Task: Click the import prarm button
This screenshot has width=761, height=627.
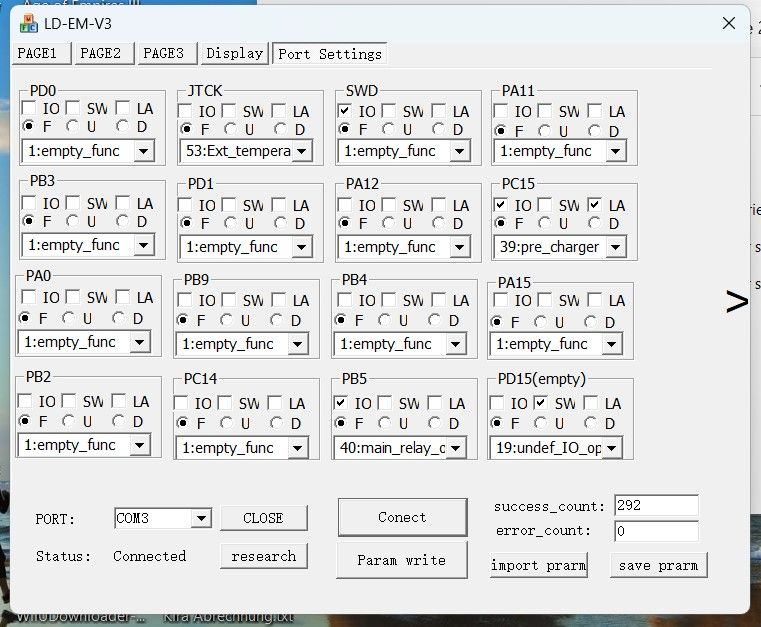Action: pos(538,565)
